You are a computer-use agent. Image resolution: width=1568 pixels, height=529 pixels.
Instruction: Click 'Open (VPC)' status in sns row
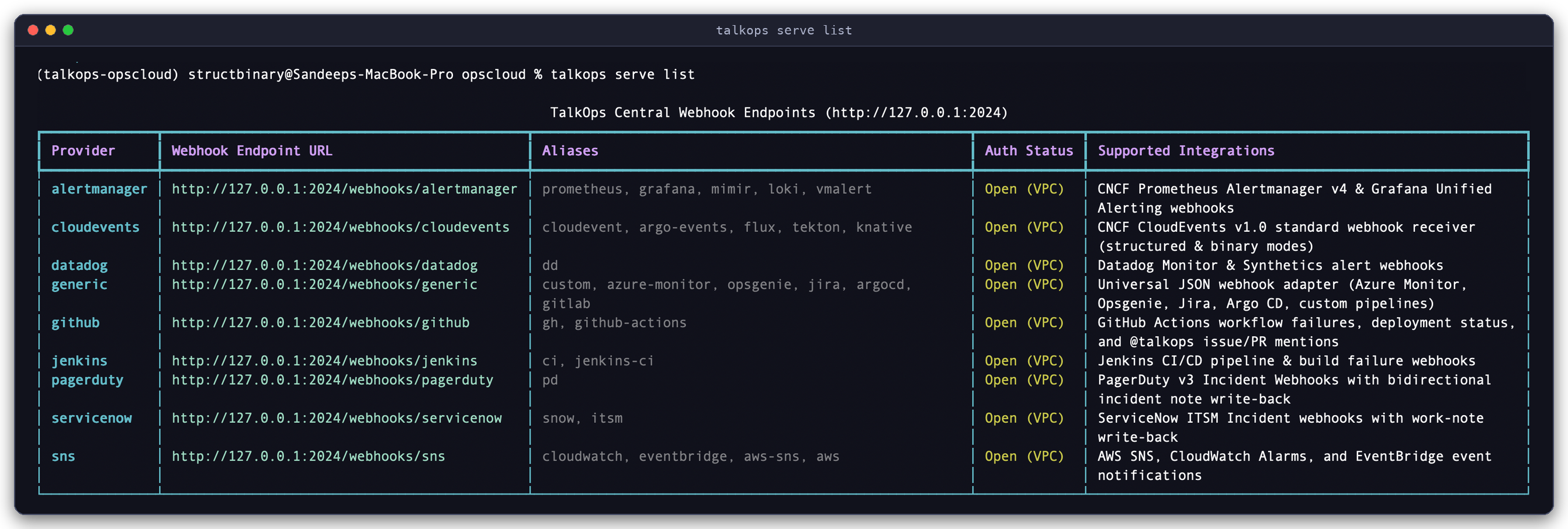coord(1024,457)
